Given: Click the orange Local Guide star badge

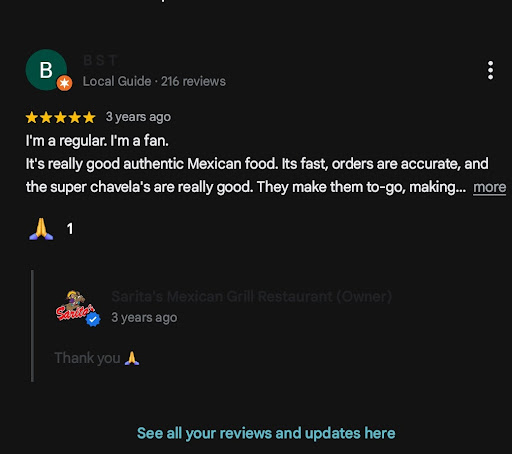Looking at the screenshot, I should pos(64,83).
